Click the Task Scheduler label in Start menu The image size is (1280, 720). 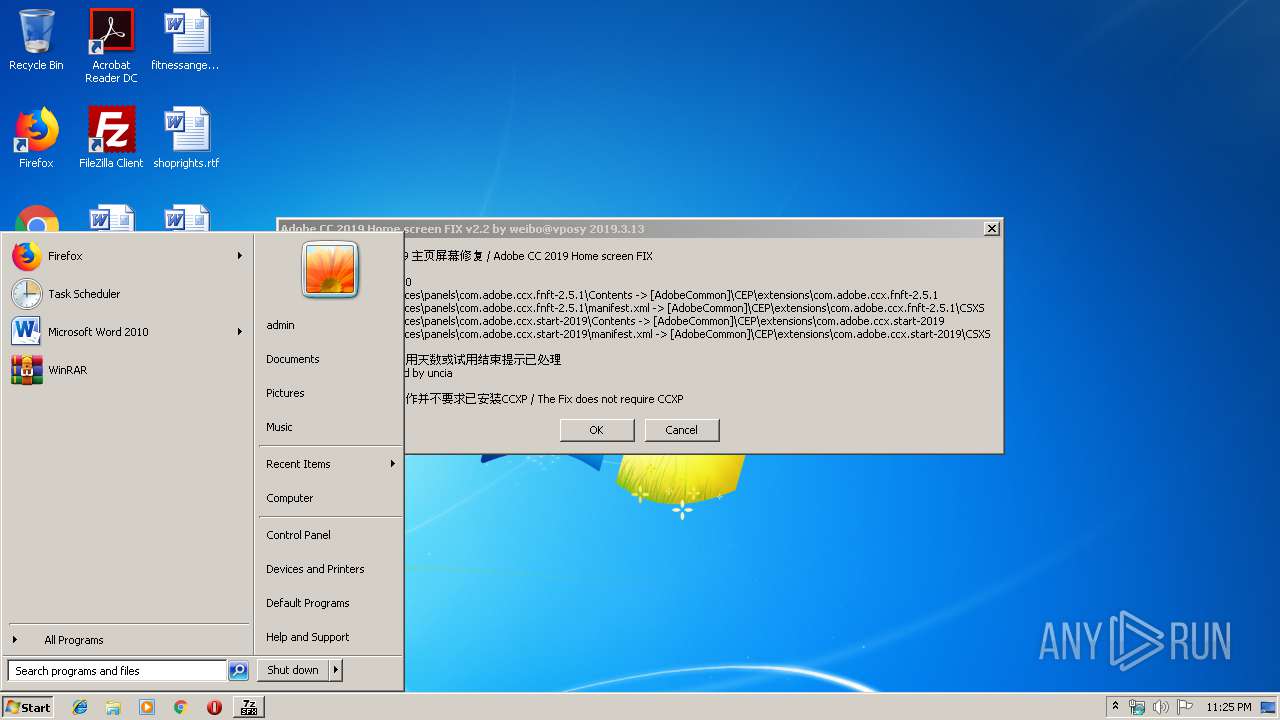pyautogui.click(x=84, y=294)
